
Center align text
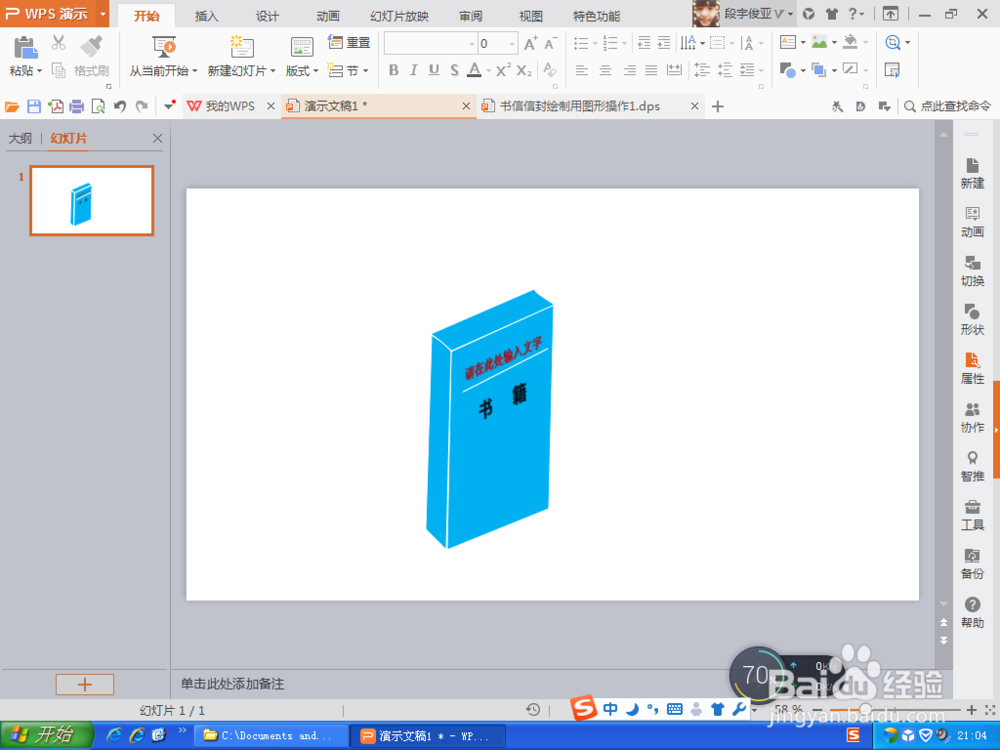coord(605,70)
